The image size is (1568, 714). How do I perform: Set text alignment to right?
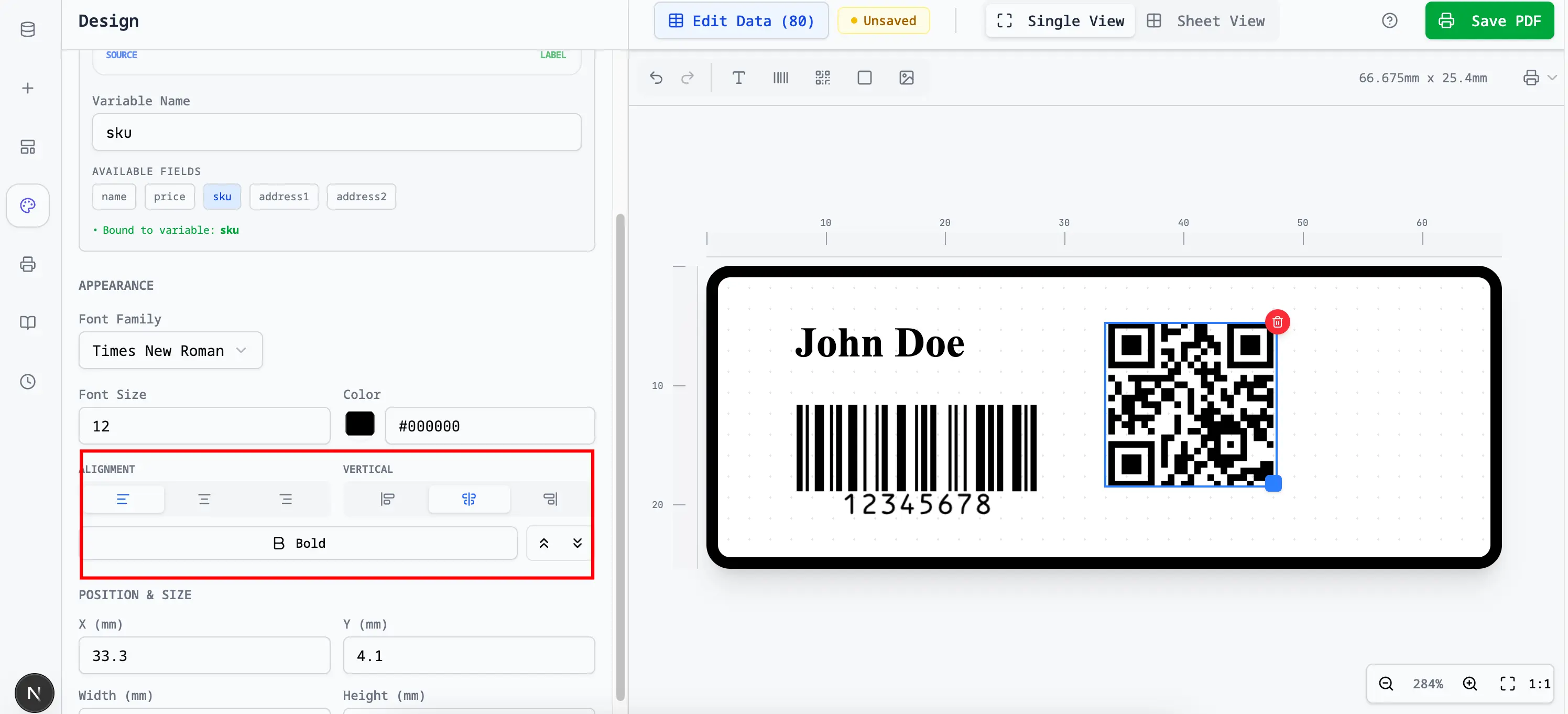(x=286, y=499)
